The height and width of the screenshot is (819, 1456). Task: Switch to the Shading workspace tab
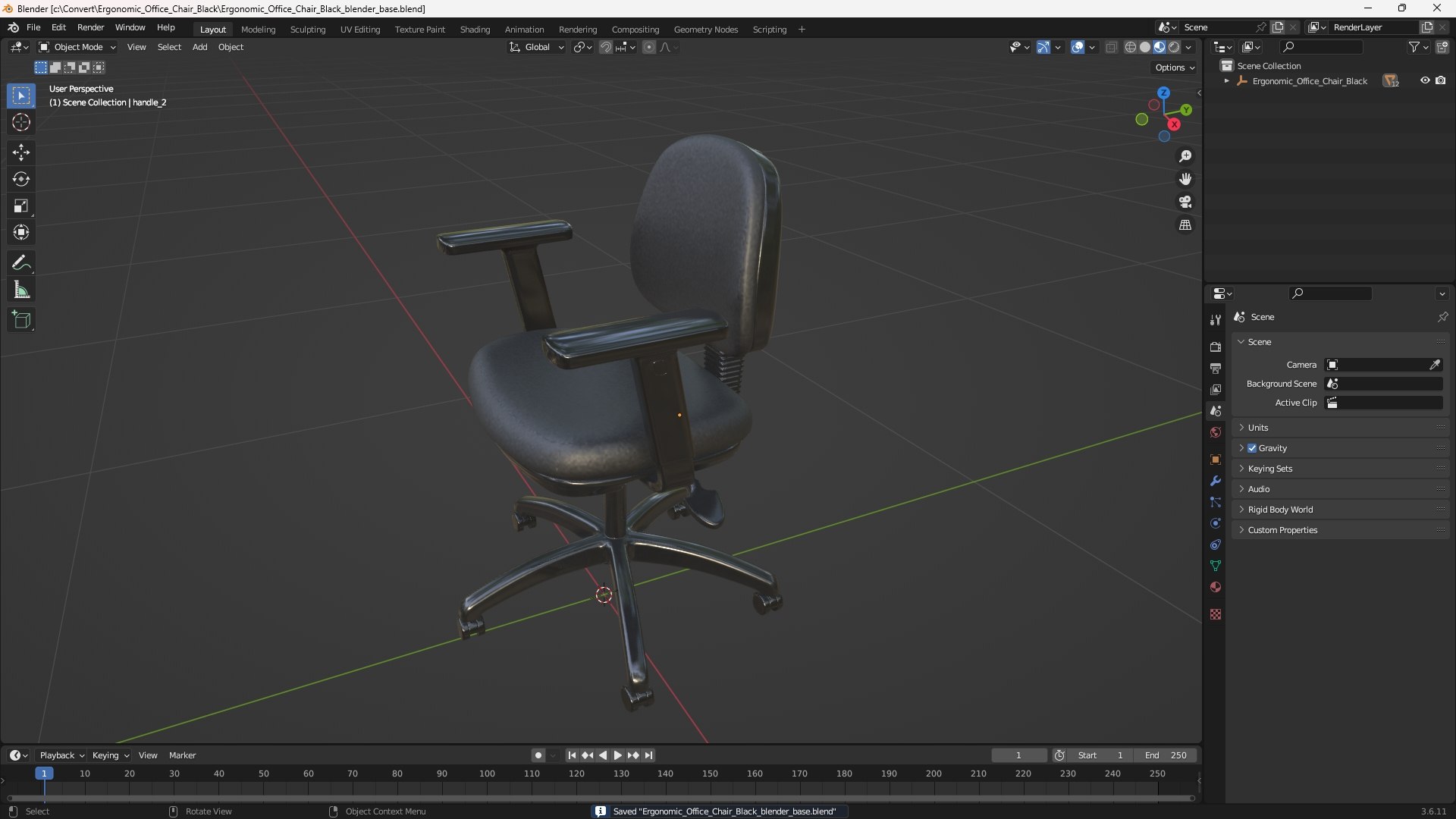(x=475, y=30)
